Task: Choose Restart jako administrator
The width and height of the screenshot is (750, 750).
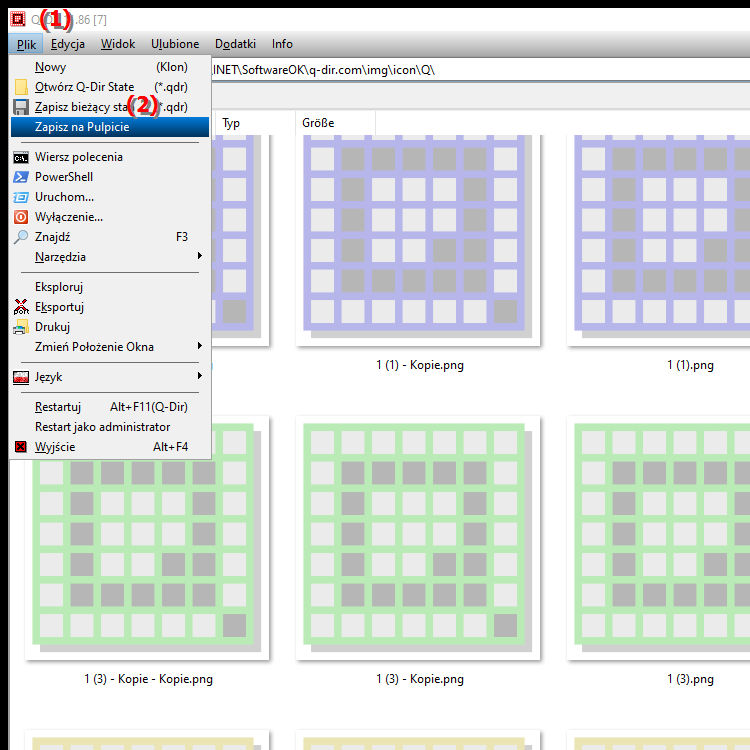Action: tap(110, 427)
